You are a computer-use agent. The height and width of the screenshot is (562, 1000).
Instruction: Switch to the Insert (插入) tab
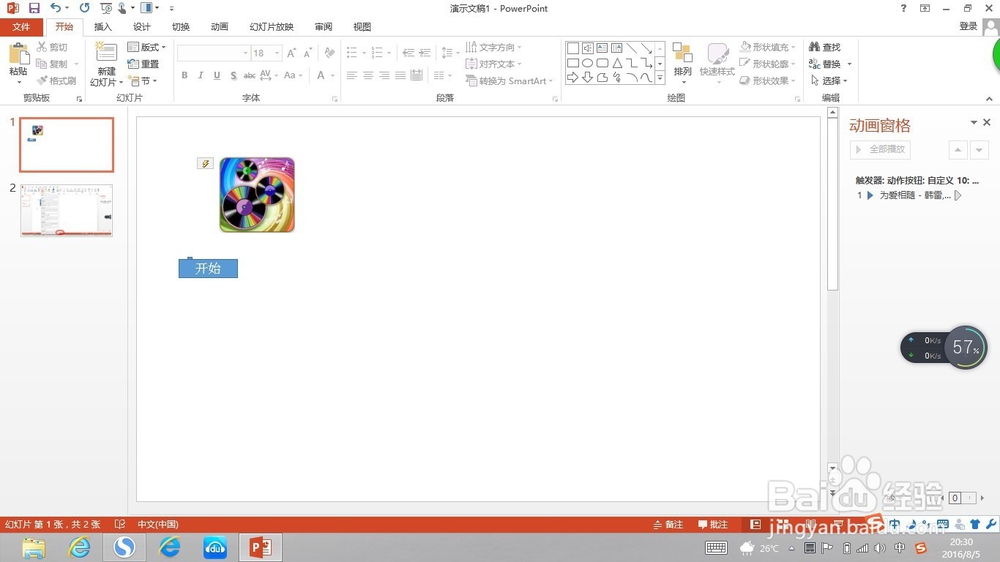pyautogui.click(x=103, y=27)
